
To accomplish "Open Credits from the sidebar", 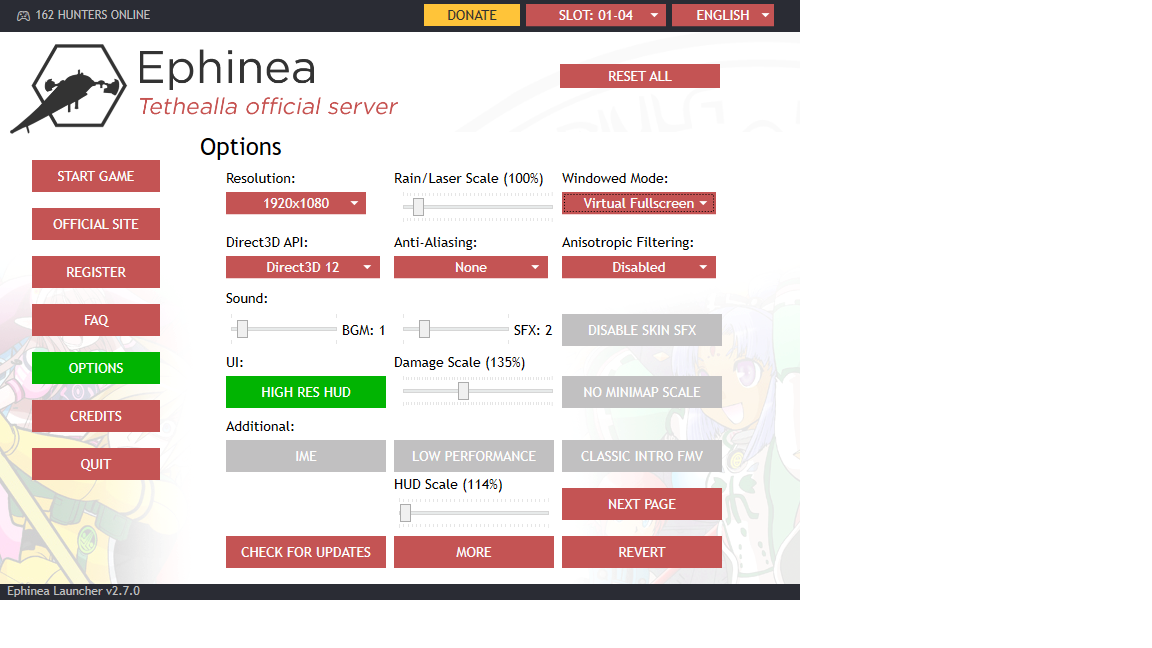I will click(96, 416).
